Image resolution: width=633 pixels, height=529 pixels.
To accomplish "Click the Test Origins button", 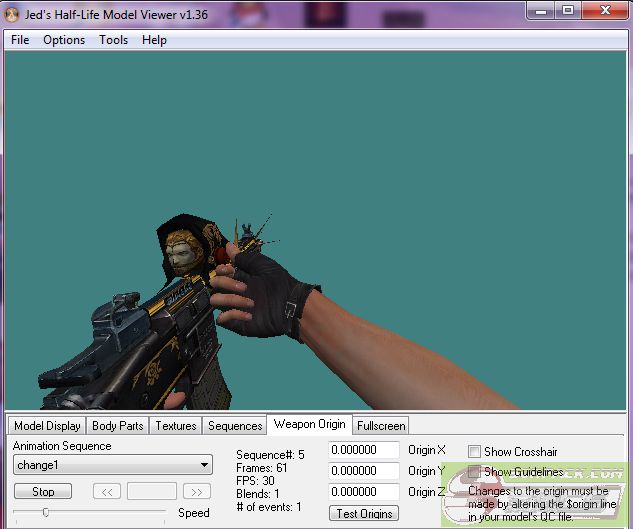I will click(x=364, y=513).
